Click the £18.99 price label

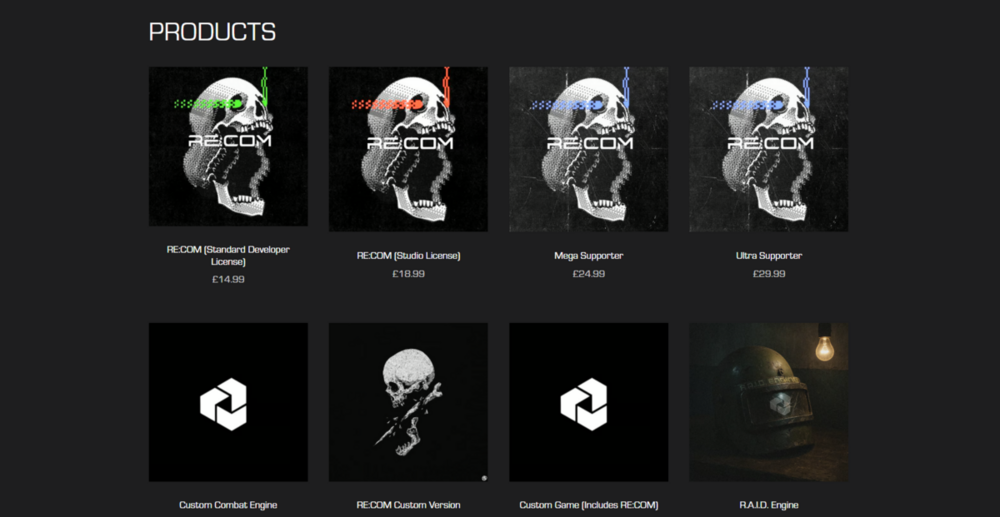[x=408, y=274]
